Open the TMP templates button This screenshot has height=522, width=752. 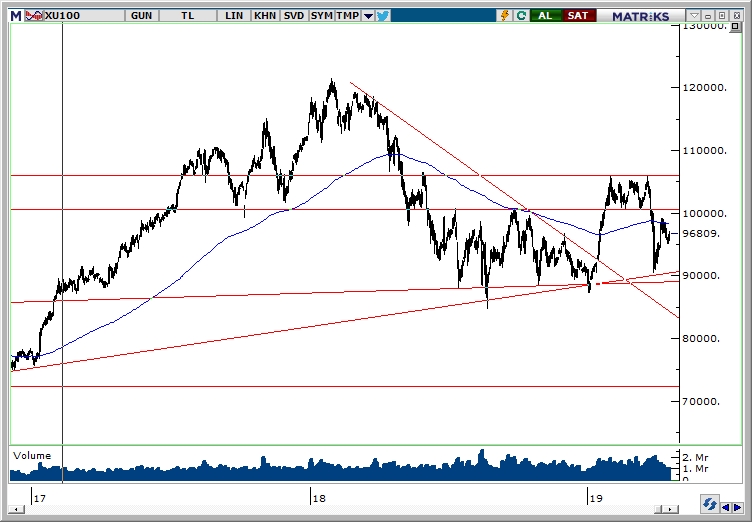[x=348, y=16]
